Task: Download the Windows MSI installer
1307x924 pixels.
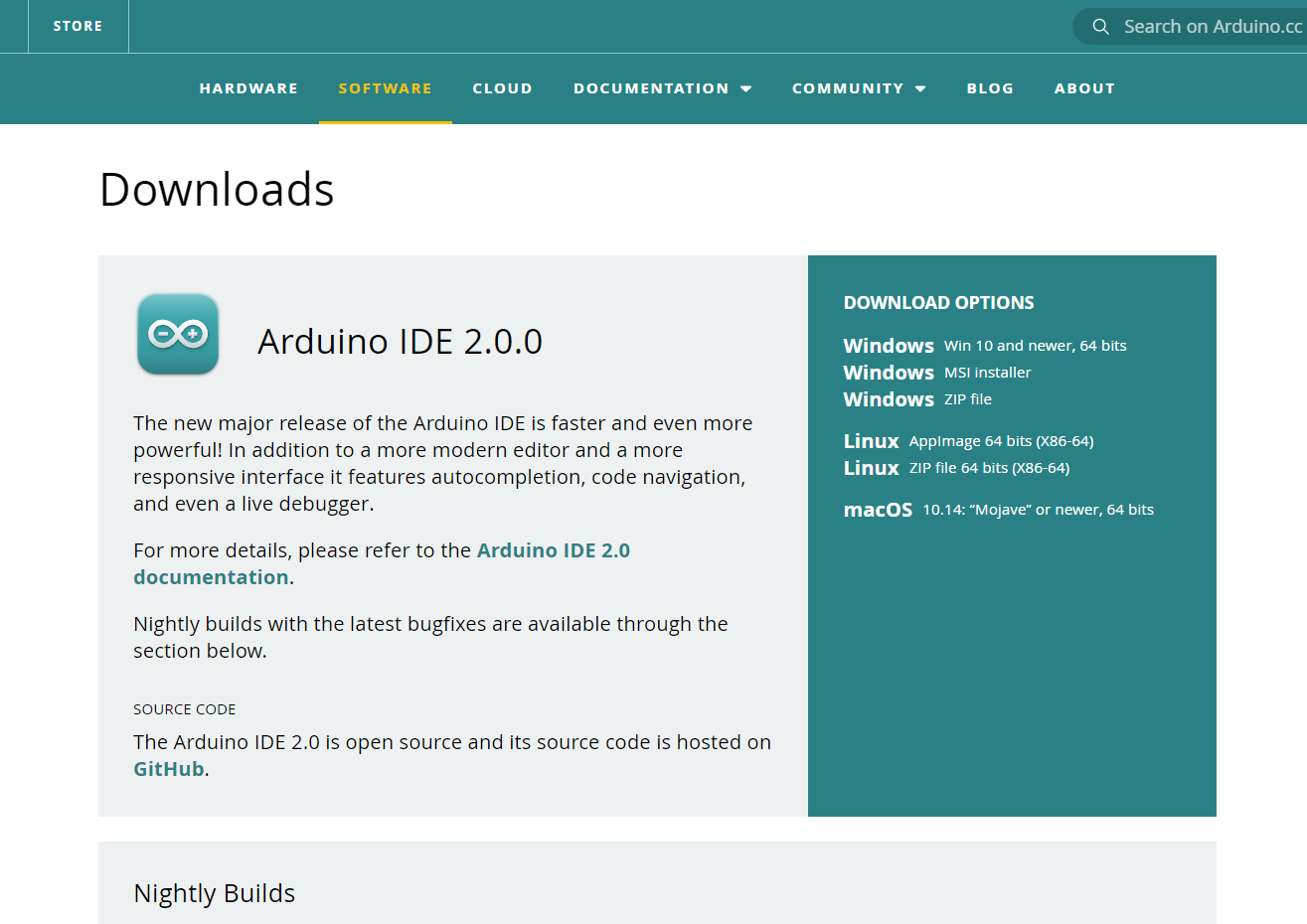Action: pyautogui.click(x=937, y=373)
